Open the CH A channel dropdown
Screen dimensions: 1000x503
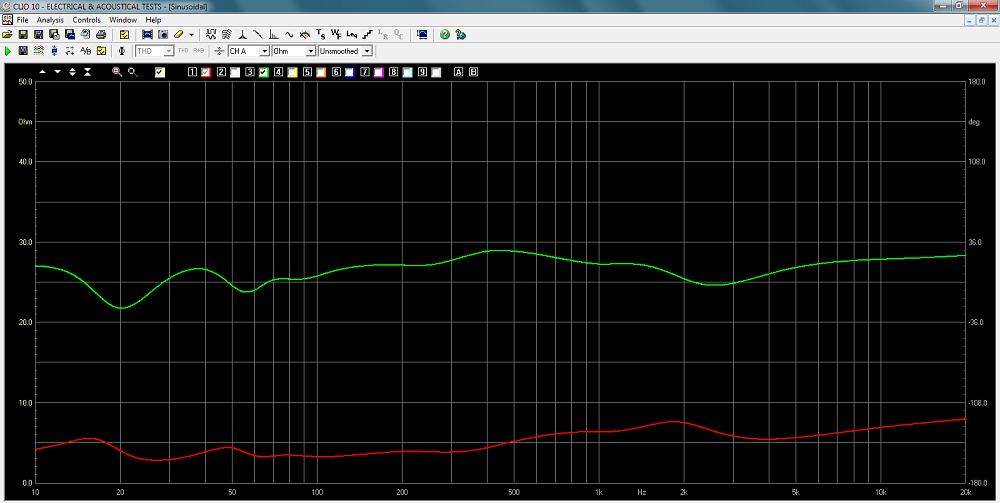click(x=264, y=51)
